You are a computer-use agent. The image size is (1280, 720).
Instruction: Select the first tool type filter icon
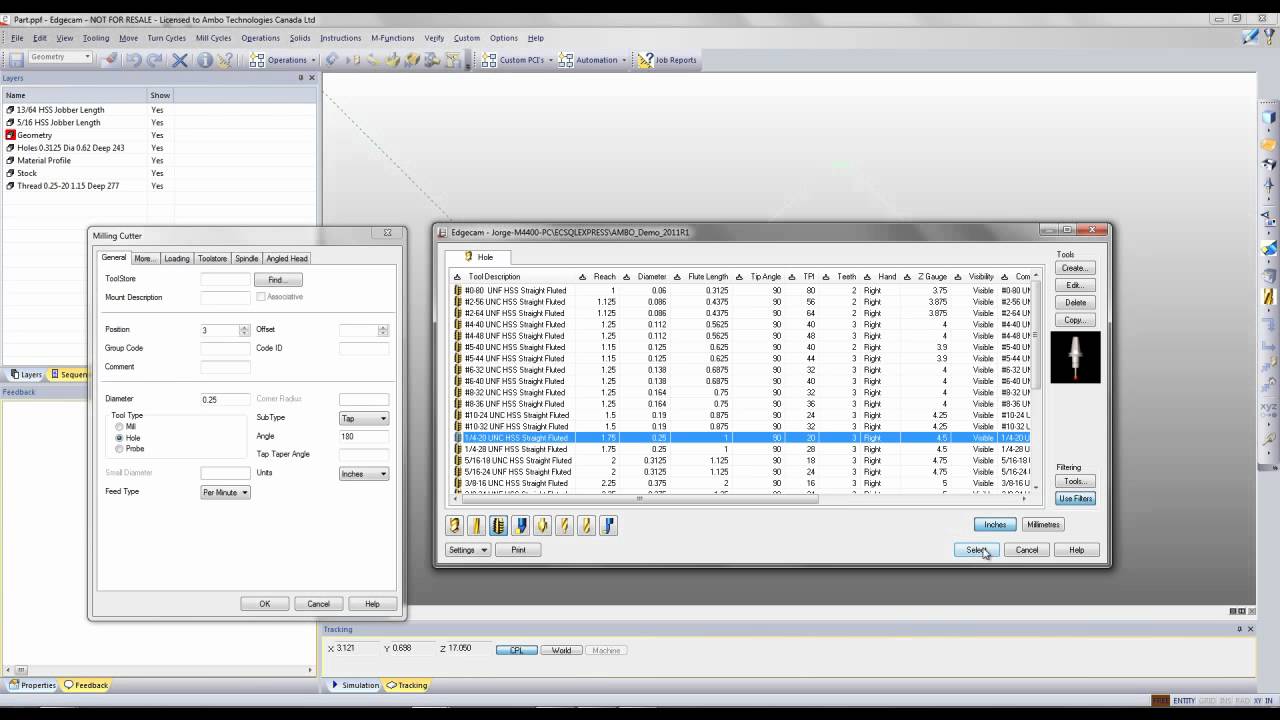tap(455, 525)
